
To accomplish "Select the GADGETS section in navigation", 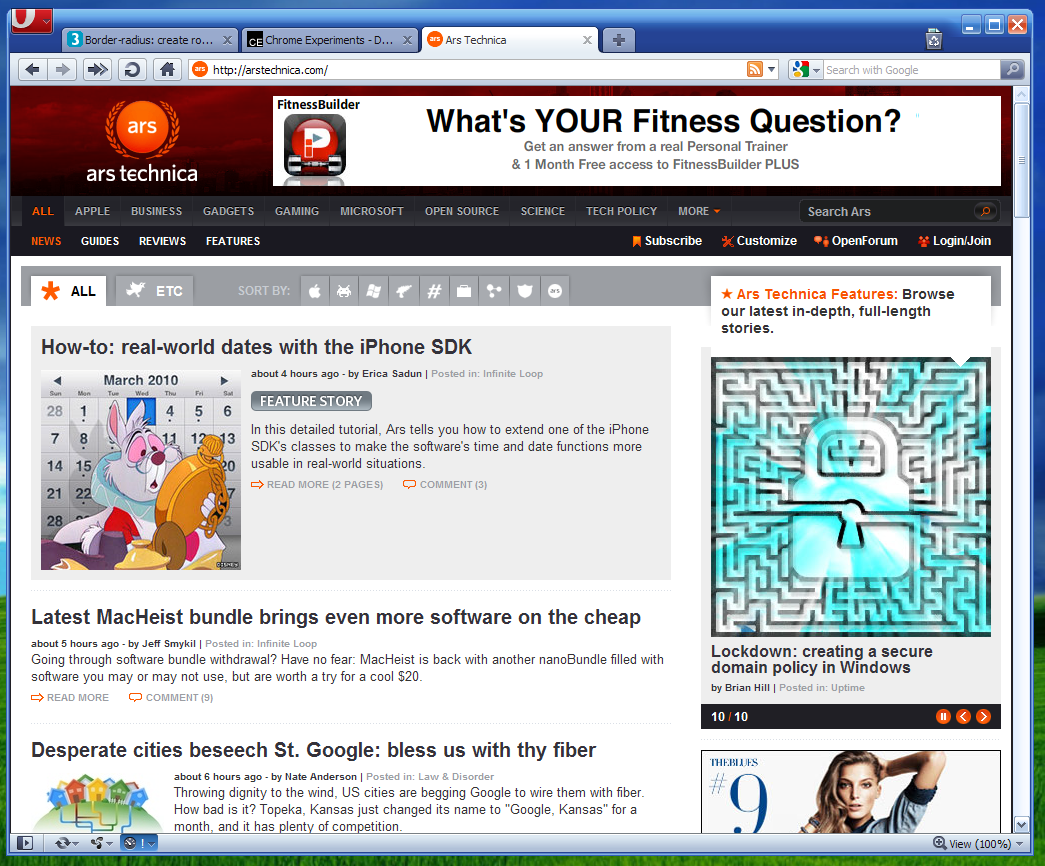I will coord(229,211).
